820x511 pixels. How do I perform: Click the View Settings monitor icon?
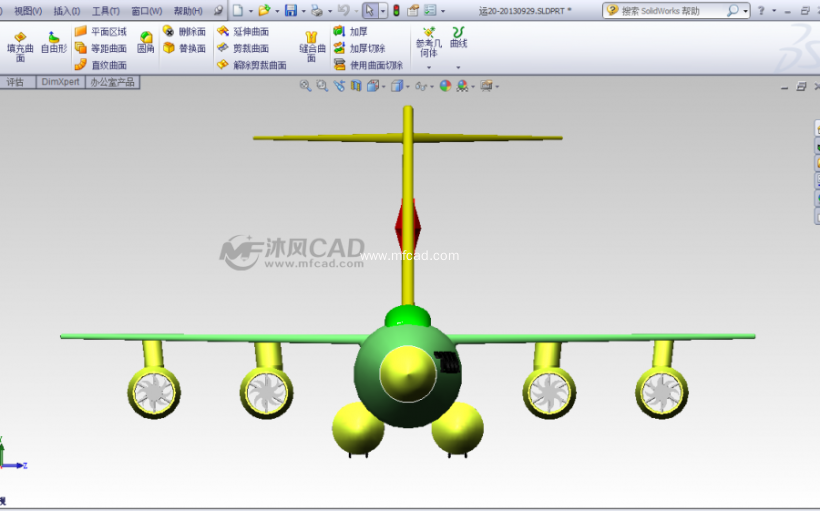click(486, 86)
